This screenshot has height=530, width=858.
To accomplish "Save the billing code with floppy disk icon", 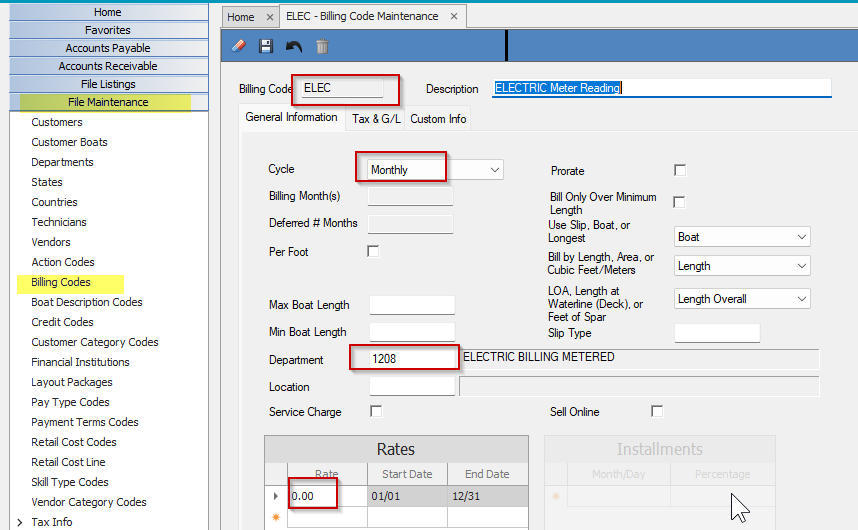I will (266, 46).
